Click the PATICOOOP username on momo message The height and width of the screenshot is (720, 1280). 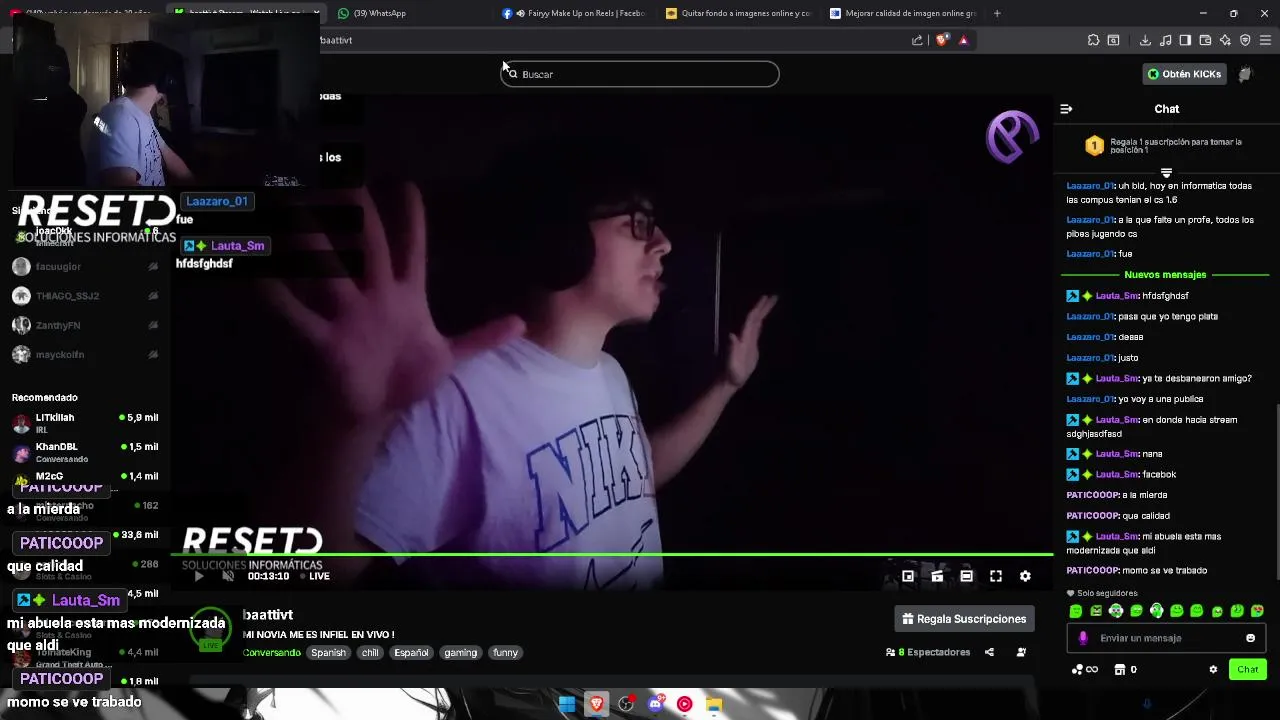click(x=1092, y=571)
